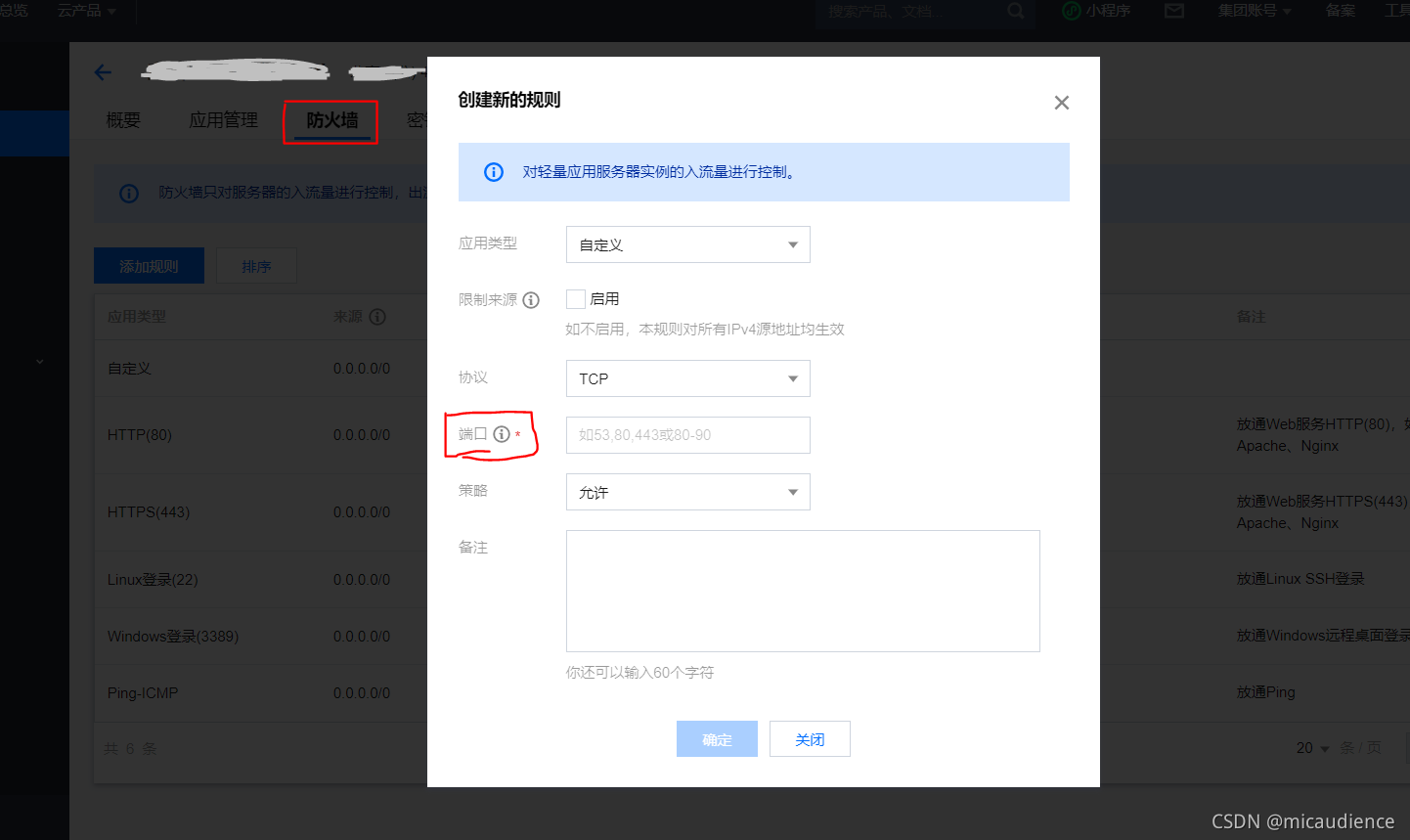Click info icon next to 限制来源
This screenshot has width=1410, height=840.
[531, 300]
